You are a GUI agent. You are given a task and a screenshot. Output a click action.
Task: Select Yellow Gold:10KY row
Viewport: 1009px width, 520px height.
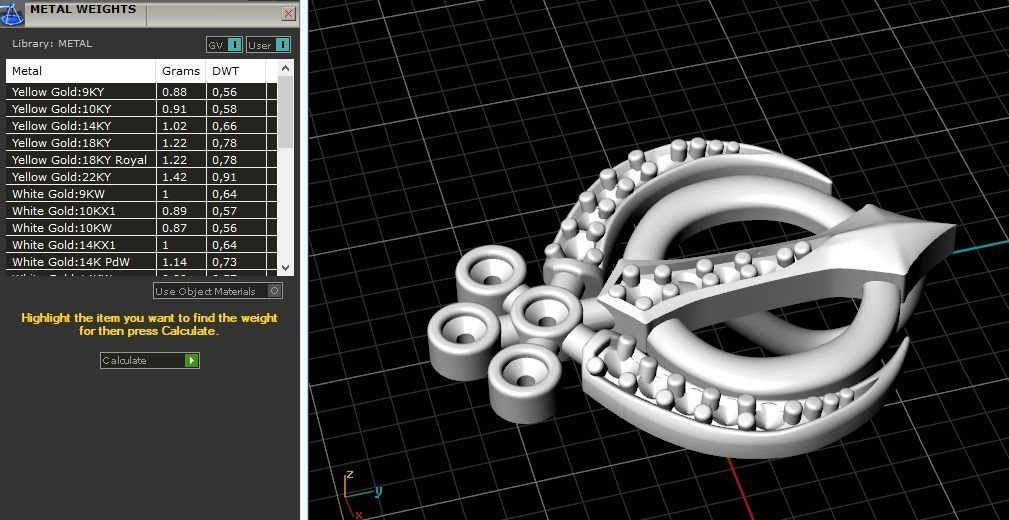(142, 109)
